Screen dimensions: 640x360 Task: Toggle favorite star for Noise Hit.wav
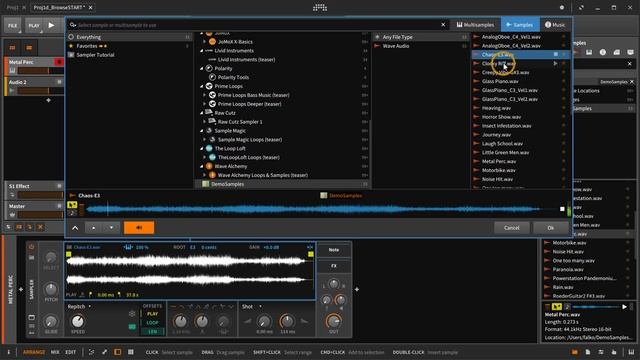click(x=564, y=179)
